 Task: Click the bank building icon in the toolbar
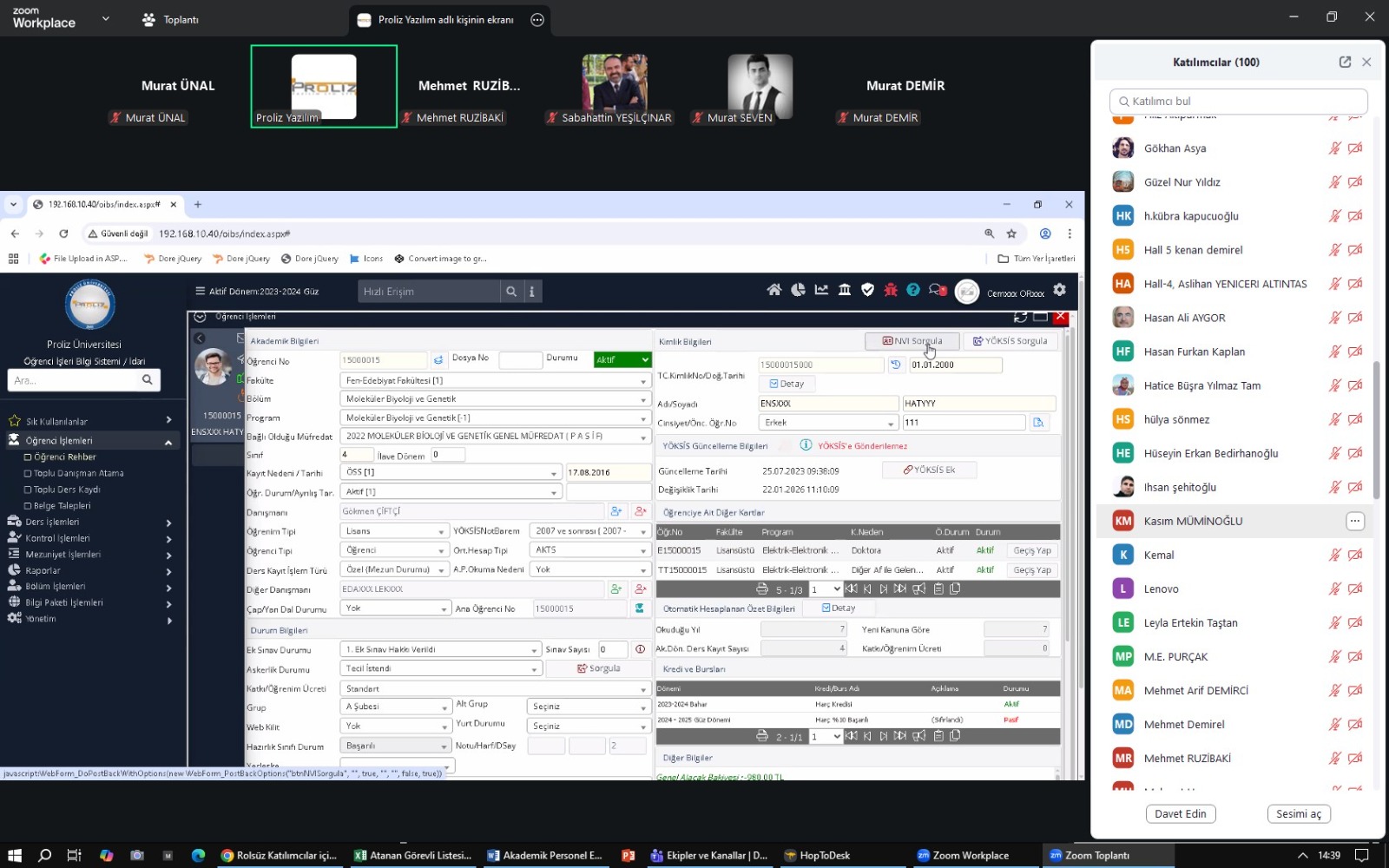pos(844,291)
